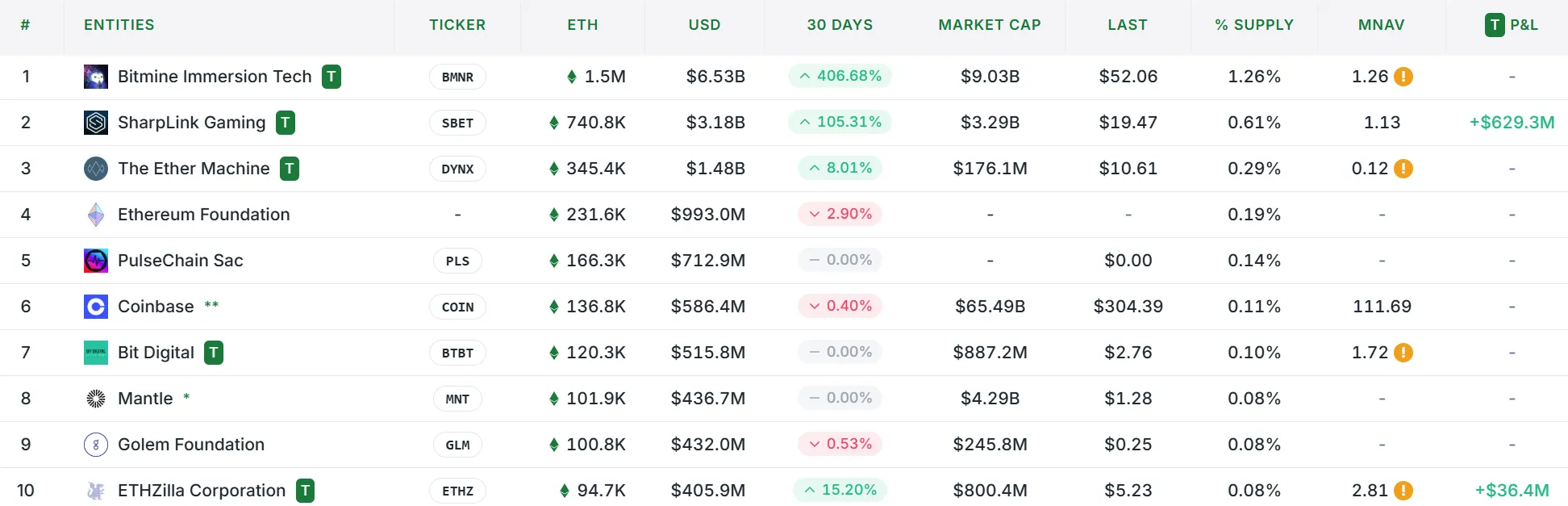Sort table by 30 DAYS column header
The height and width of the screenshot is (506, 1568).
point(840,25)
